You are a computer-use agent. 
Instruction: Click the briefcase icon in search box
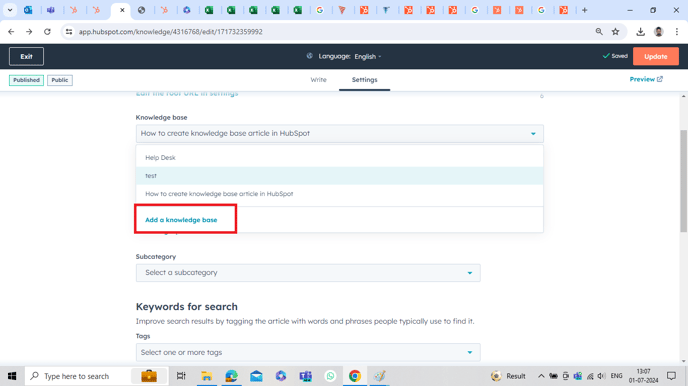[x=149, y=376]
